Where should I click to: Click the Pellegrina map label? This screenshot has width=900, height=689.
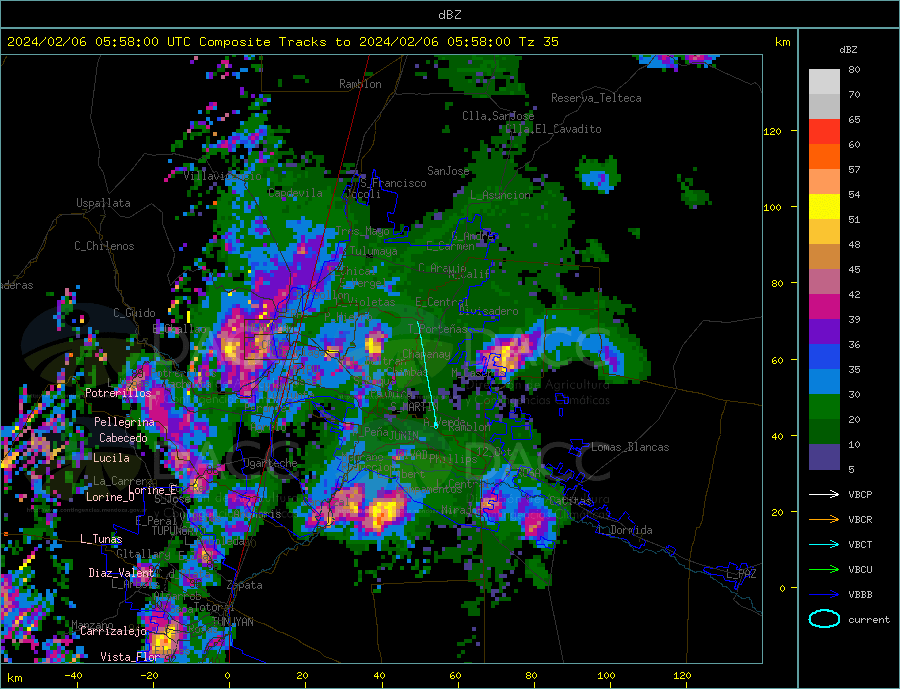(x=125, y=422)
